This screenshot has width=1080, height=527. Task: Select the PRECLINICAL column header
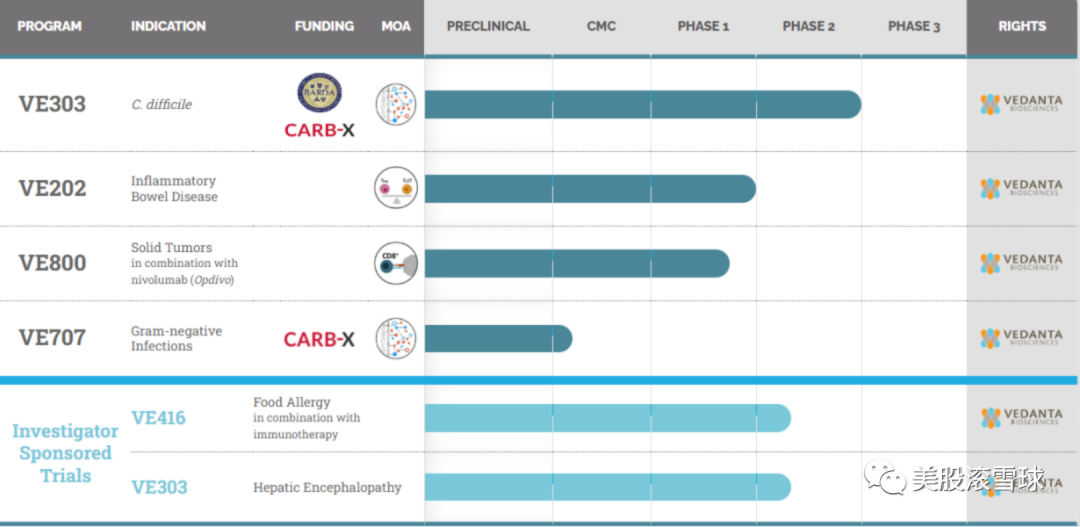488,26
